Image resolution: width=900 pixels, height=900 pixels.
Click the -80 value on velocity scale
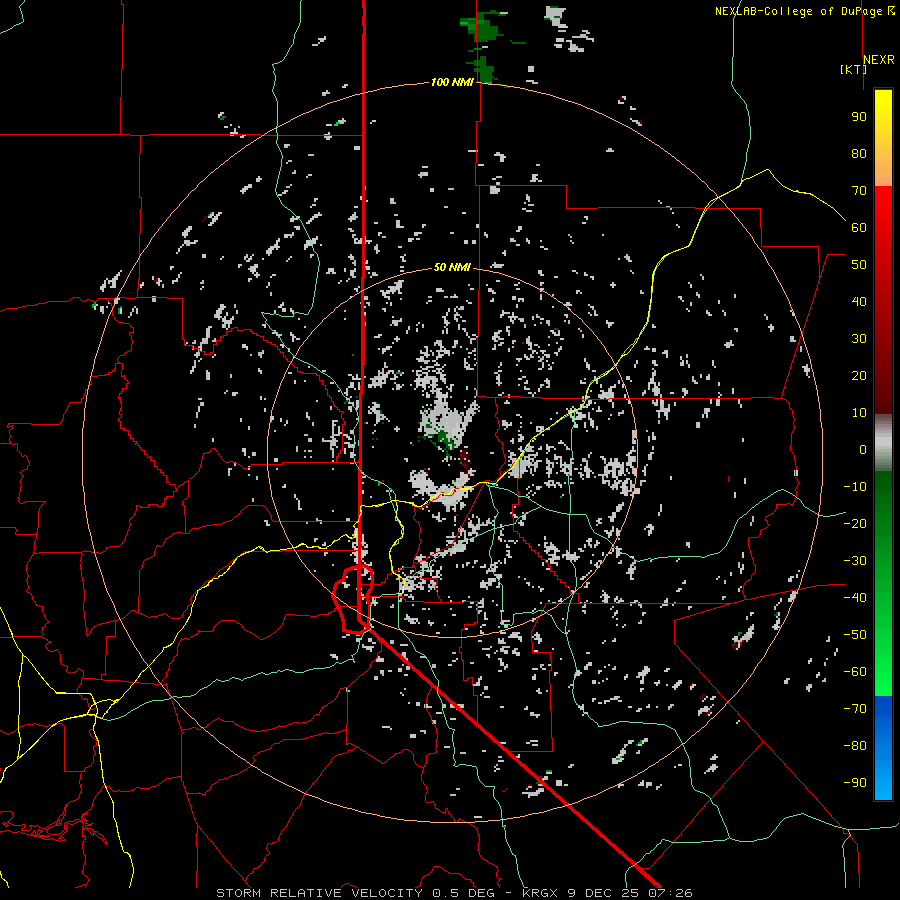[x=855, y=746]
